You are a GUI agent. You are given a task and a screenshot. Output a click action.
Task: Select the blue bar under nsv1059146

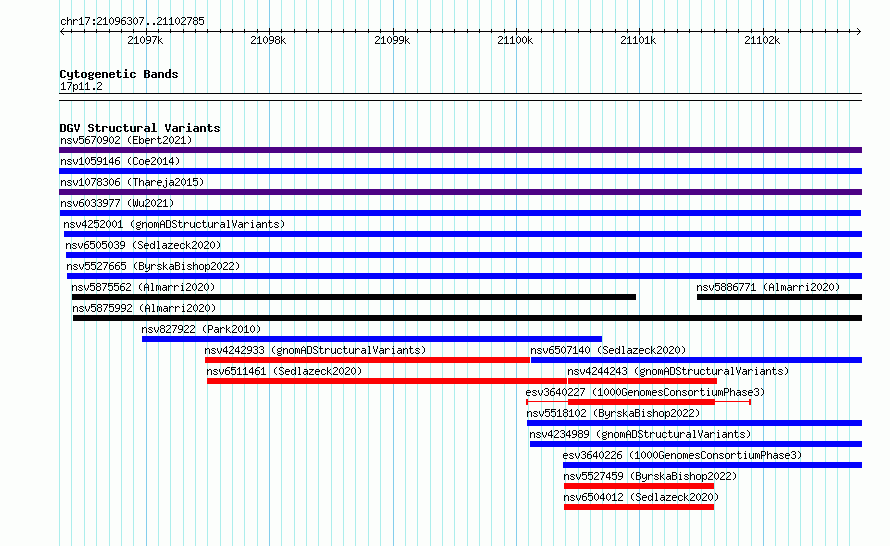[x=460, y=171]
